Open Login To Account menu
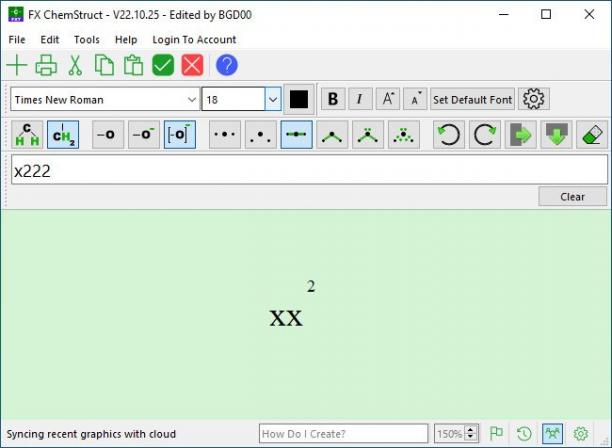 click(x=194, y=39)
